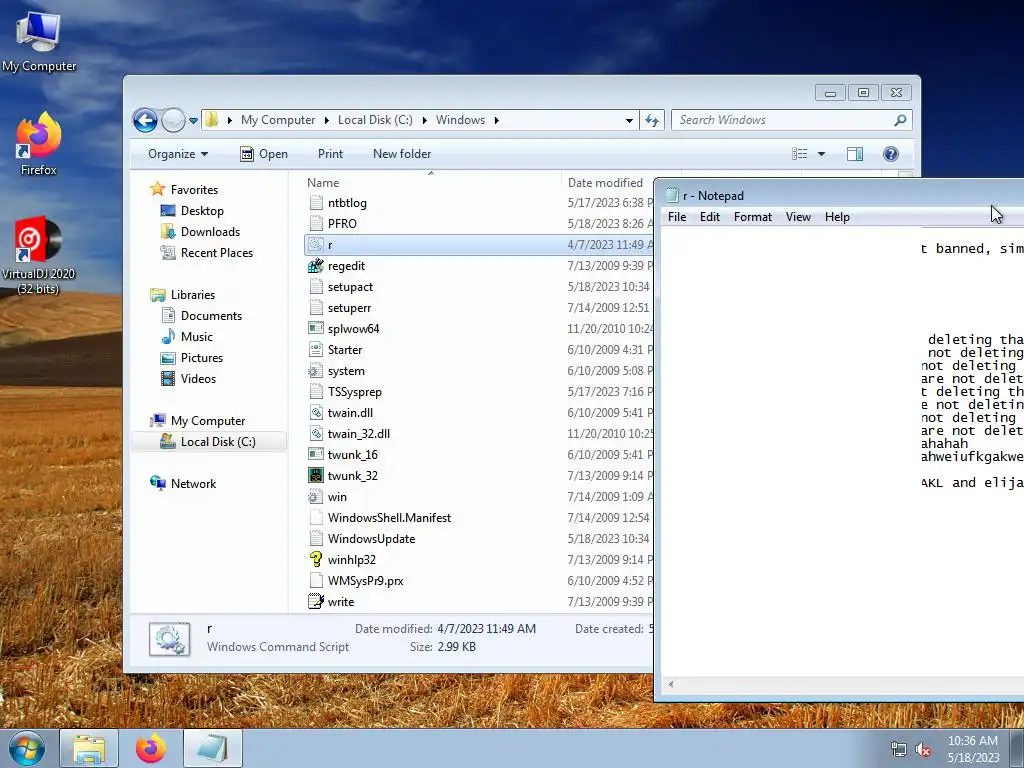
Task: Select the setupact file
Action: pyautogui.click(x=350, y=287)
